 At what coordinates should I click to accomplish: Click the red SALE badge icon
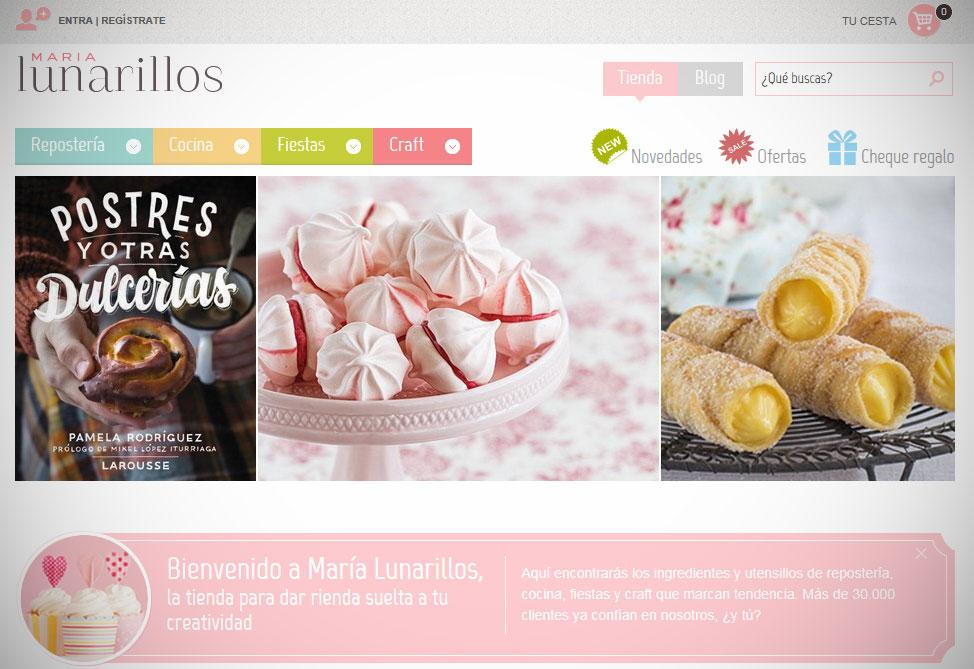(x=736, y=147)
